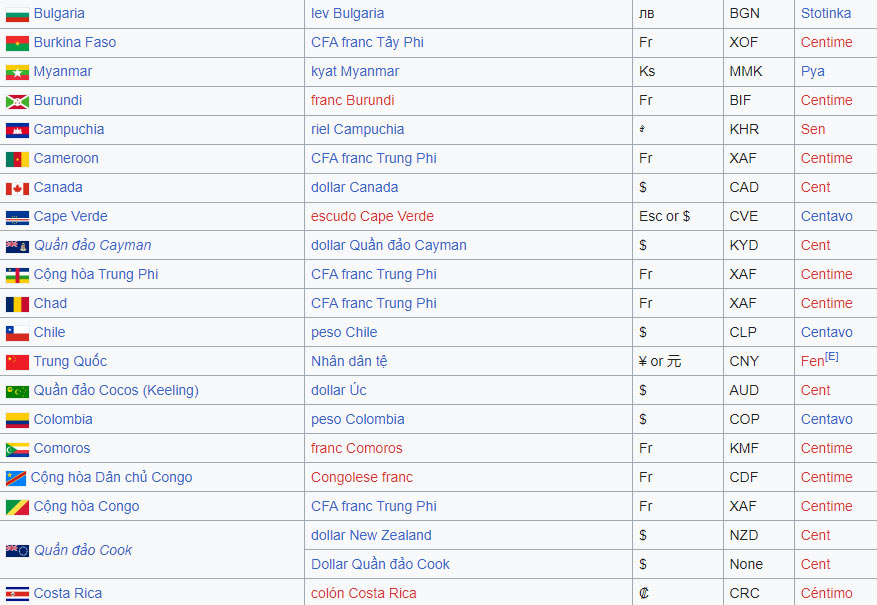Open the footnote [E] reference next to Fen

tap(832, 357)
